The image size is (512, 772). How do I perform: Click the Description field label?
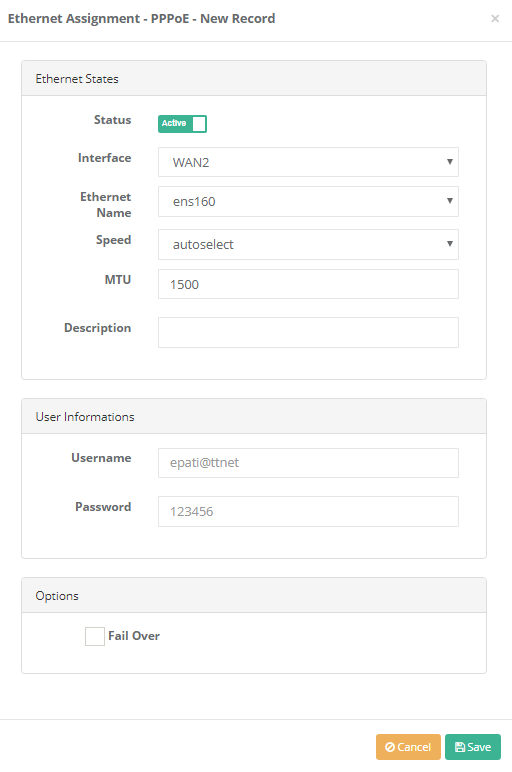pos(97,328)
